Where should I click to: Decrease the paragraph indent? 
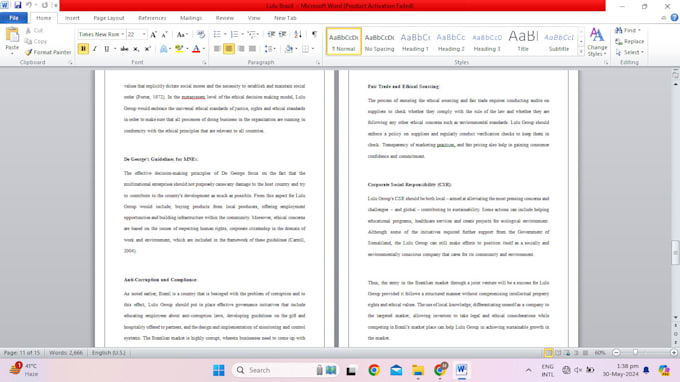271,34
